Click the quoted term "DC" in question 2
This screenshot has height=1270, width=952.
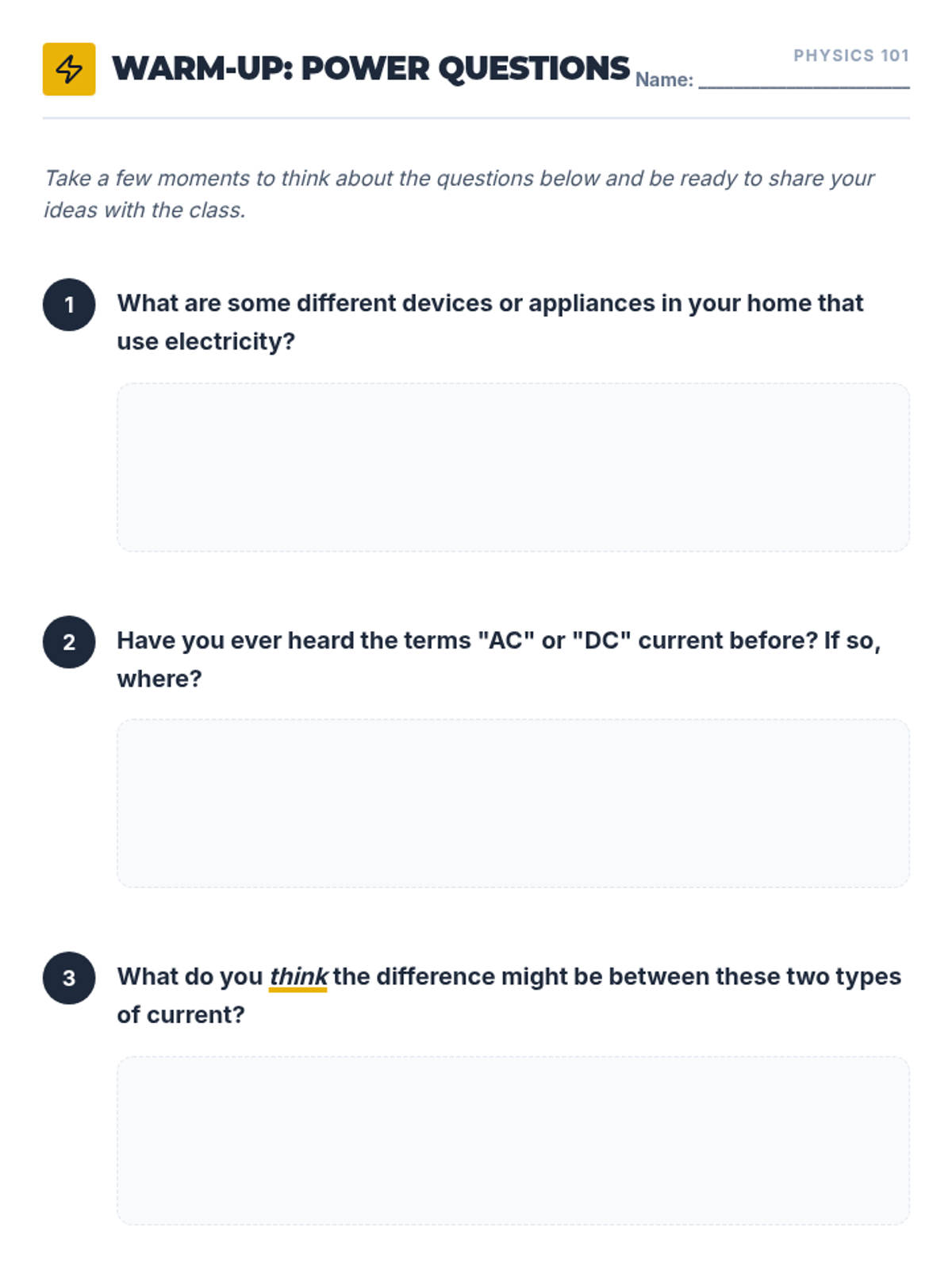tap(601, 641)
